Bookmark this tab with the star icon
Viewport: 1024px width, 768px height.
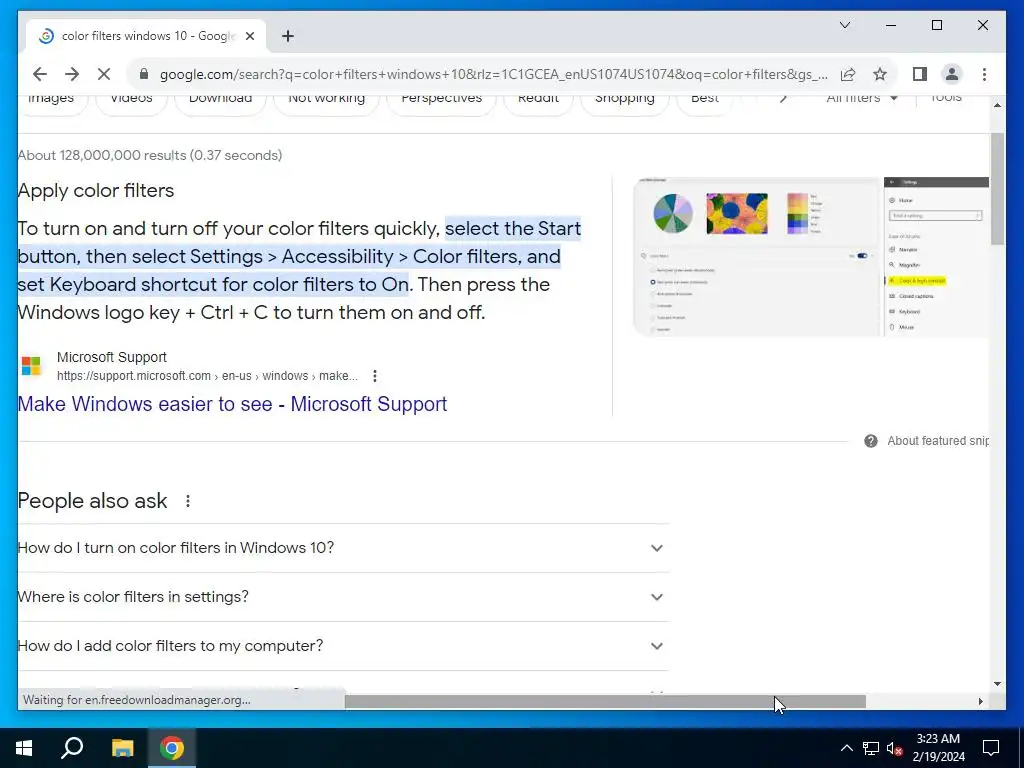point(880,74)
